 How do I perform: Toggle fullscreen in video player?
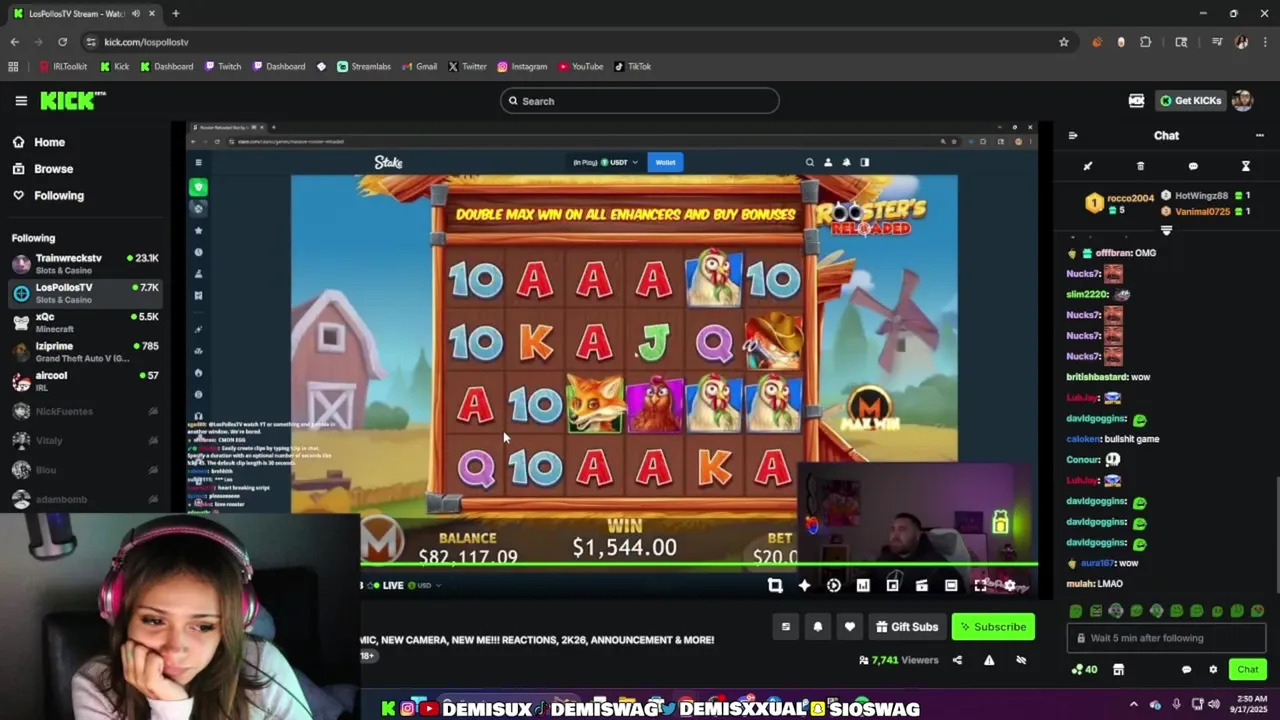click(x=981, y=586)
